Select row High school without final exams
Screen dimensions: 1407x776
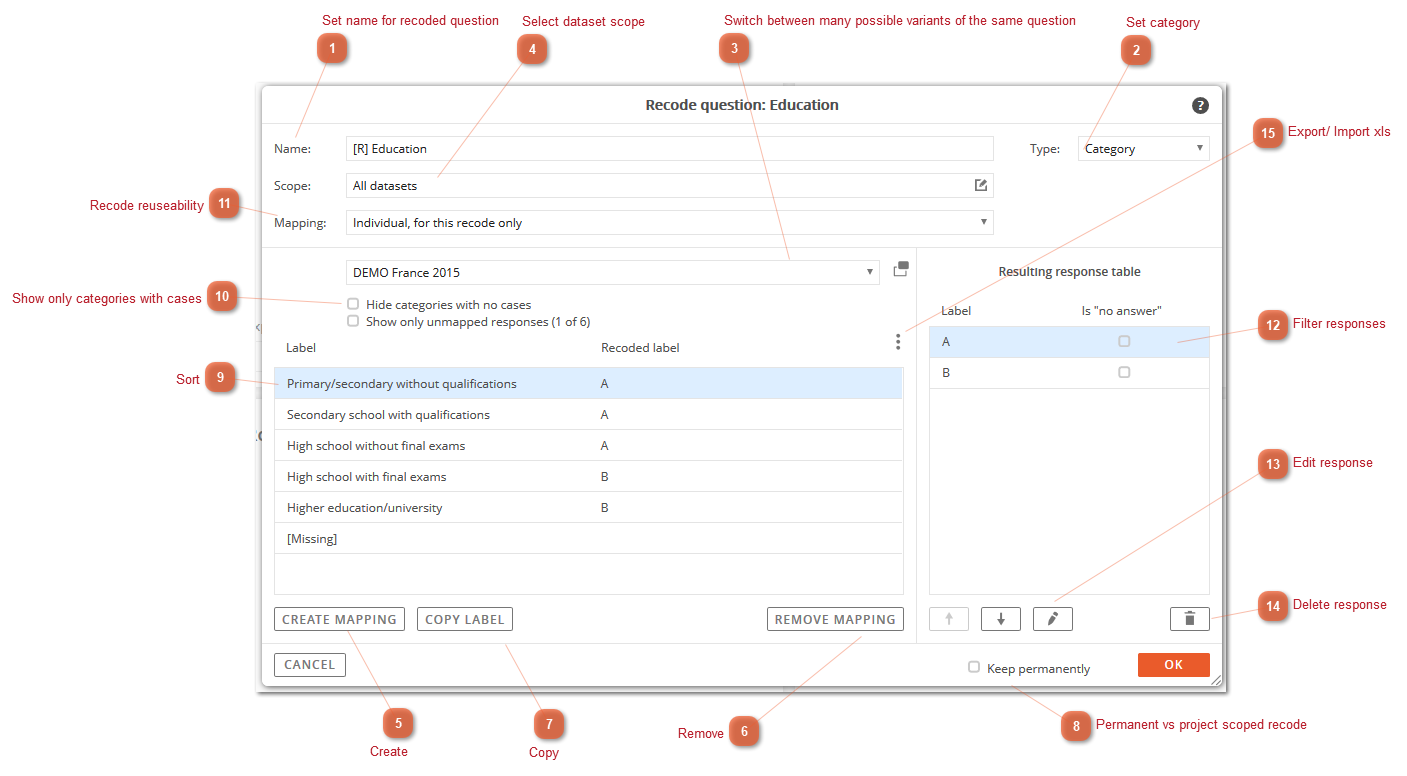589,446
